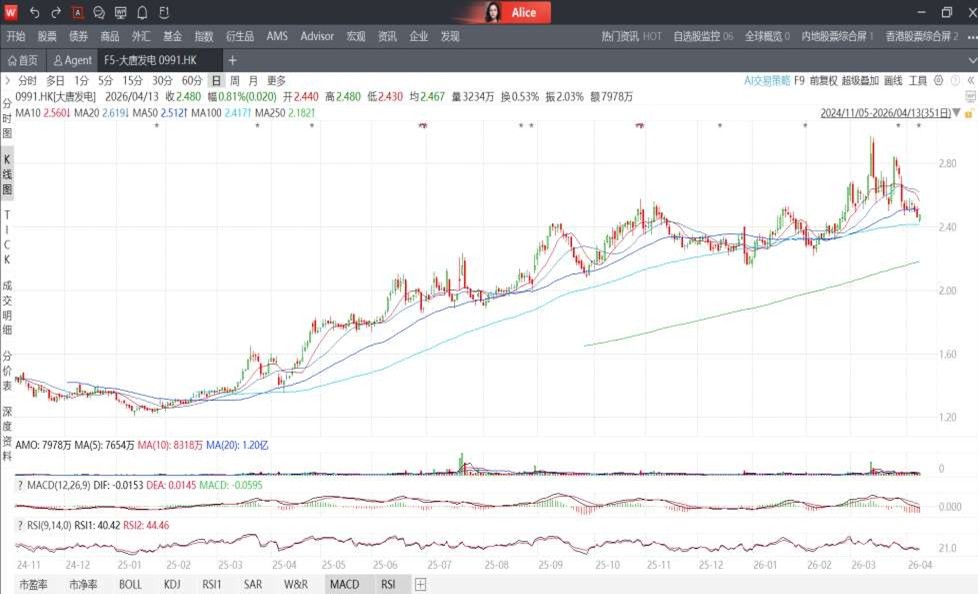Click AI交易策略 link
The height and width of the screenshot is (594, 978).
(767, 80)
